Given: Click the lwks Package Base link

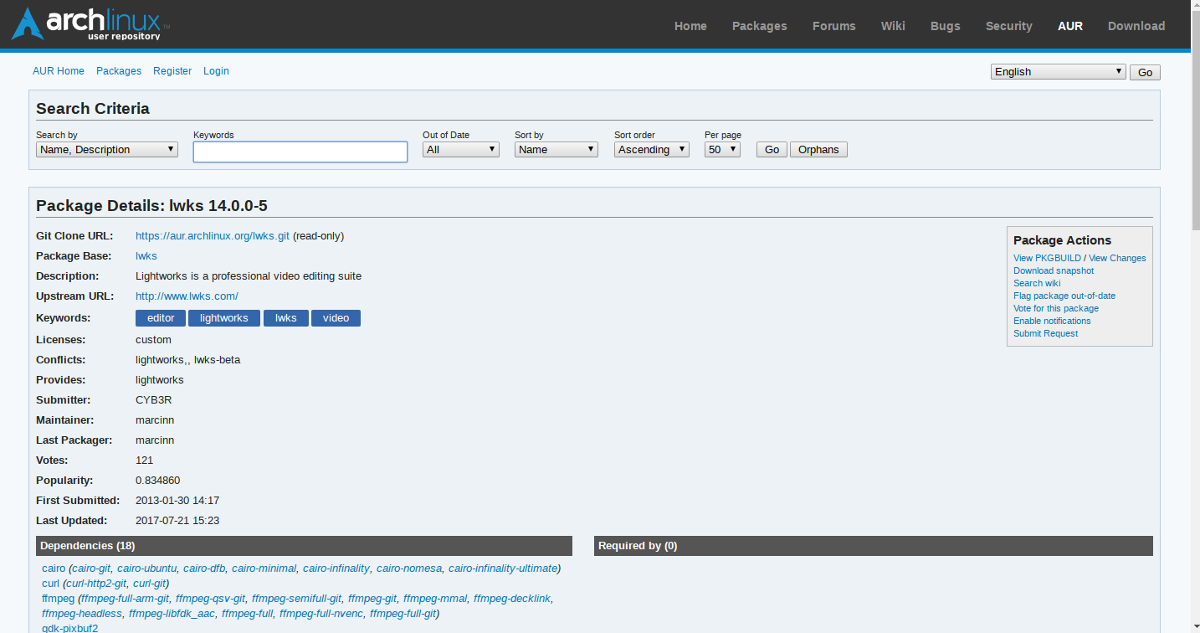Looking at the screenshot, I should pyautogui.click(x=146, y=256).
